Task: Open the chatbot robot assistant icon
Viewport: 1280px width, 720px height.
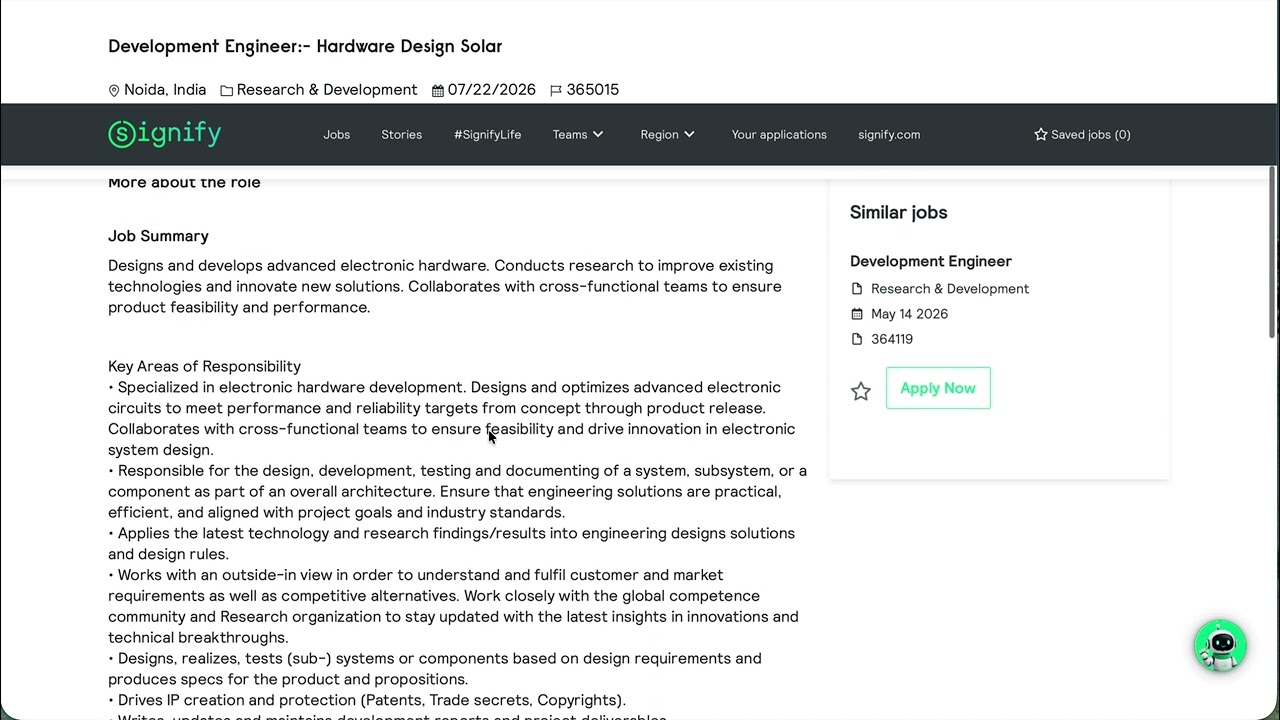Action: (1220, 646)
